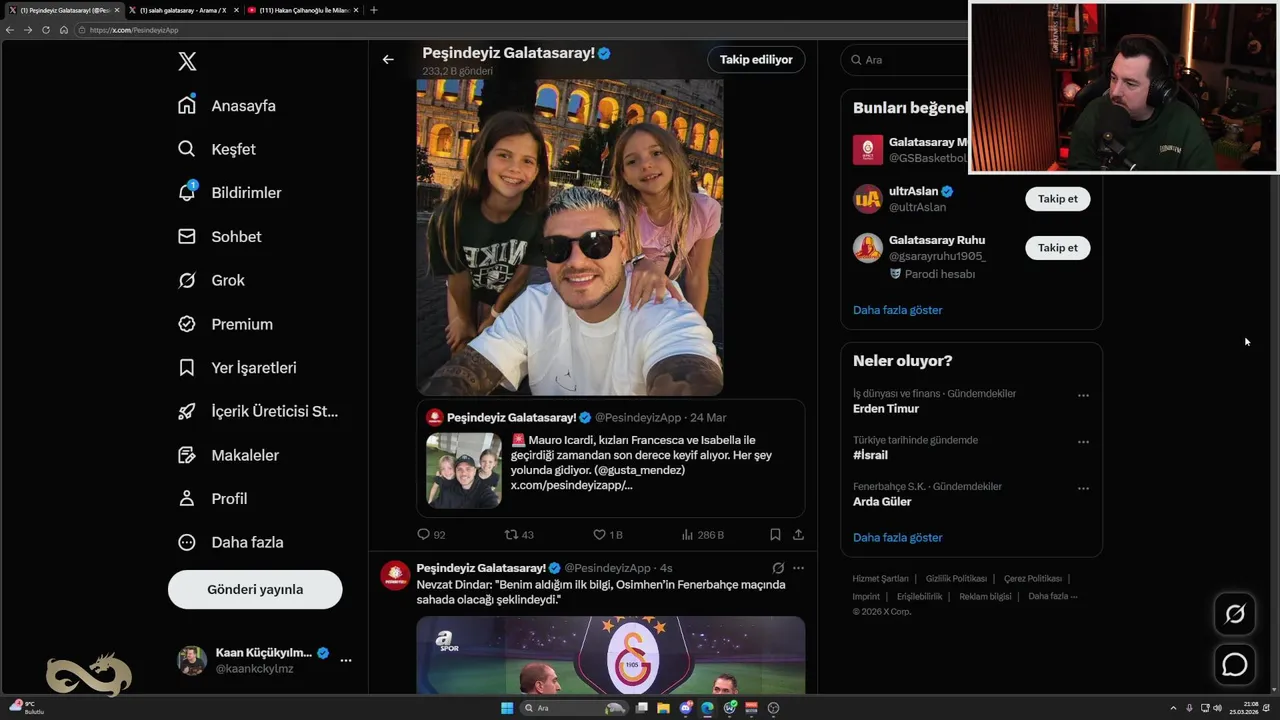The width and height of the screenshot is (1280, 720).
Task: Repost the tweet with 43 reposts
Action: 519,535
